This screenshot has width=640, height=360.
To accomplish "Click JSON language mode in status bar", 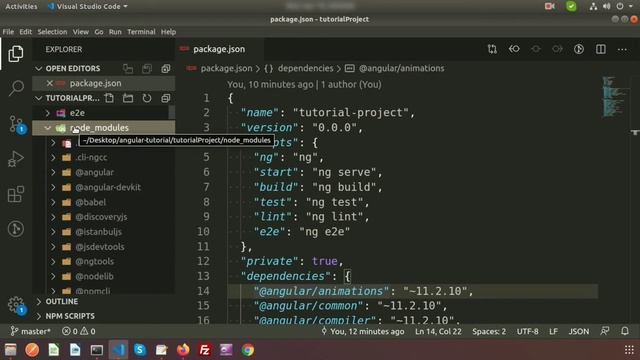I will coord(579,331).
